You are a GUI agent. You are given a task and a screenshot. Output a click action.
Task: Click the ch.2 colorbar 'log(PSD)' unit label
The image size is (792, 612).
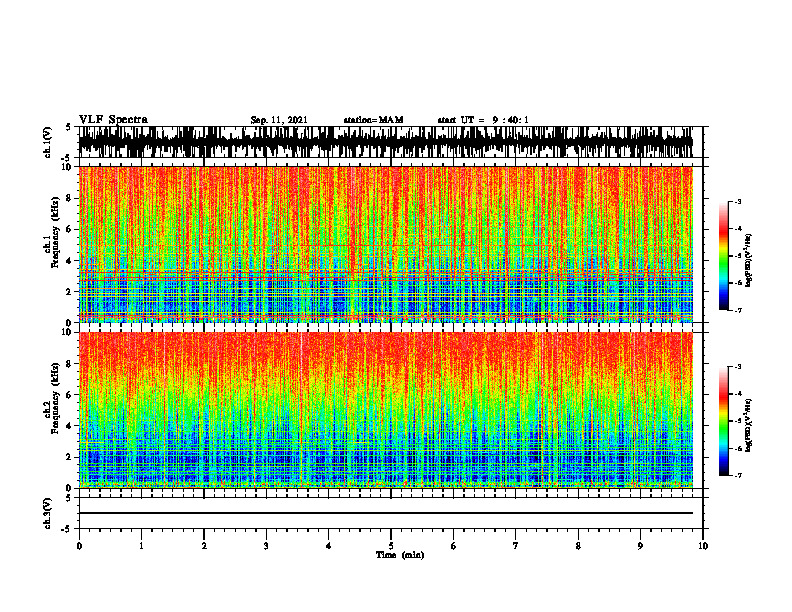(749, 426)
